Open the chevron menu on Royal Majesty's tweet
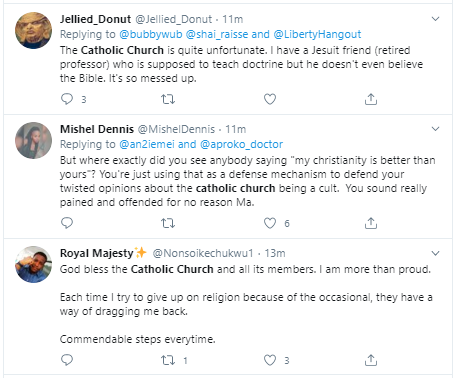 [x=435, y=253]
